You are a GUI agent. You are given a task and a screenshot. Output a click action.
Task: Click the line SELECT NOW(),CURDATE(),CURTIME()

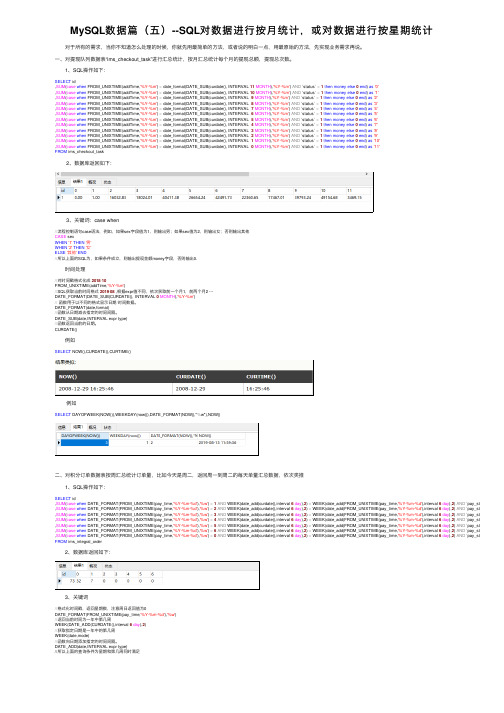point(93,351)
